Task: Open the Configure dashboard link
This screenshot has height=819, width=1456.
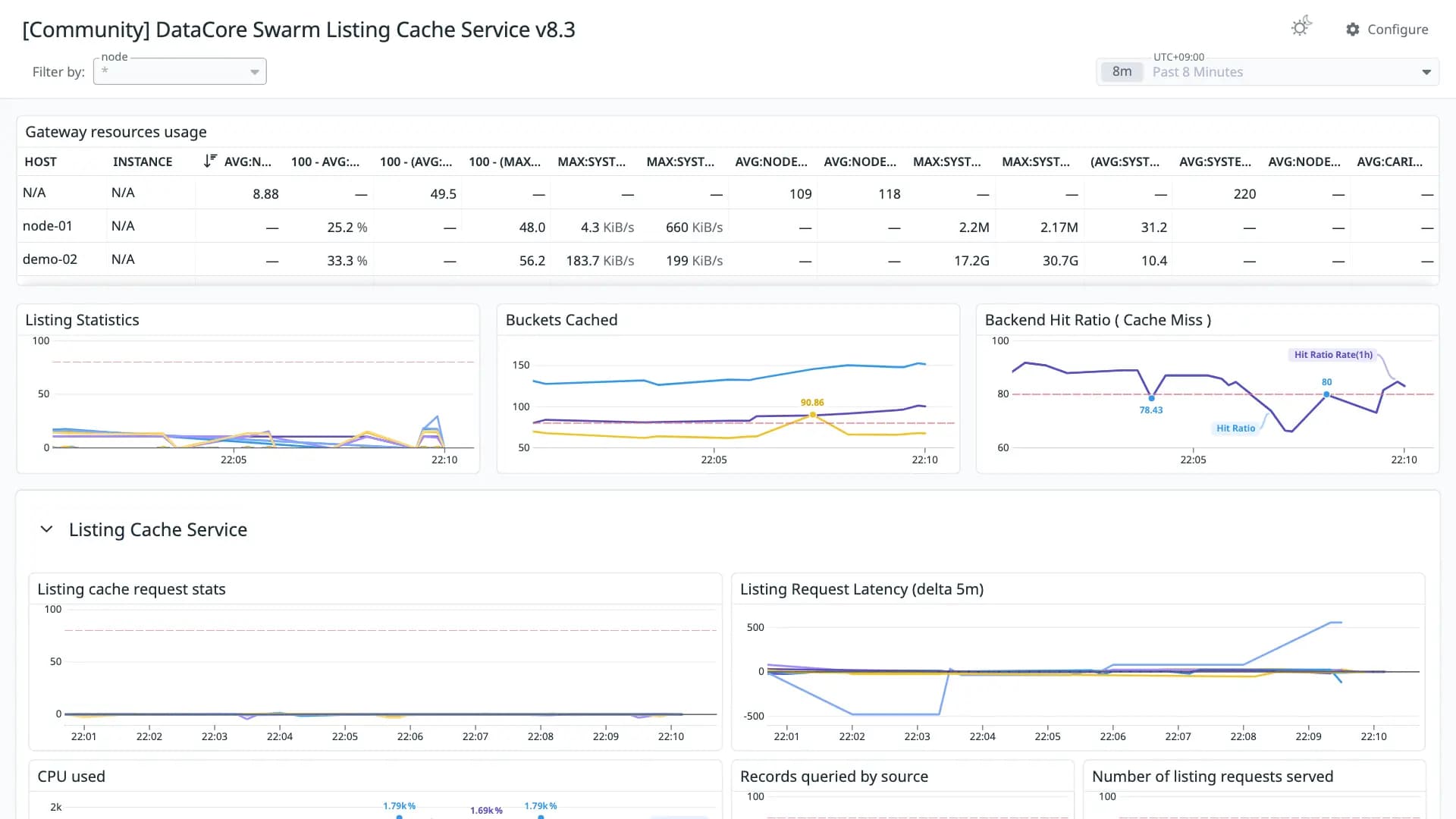Action: pyautogui.click(x=1387, y=30)
